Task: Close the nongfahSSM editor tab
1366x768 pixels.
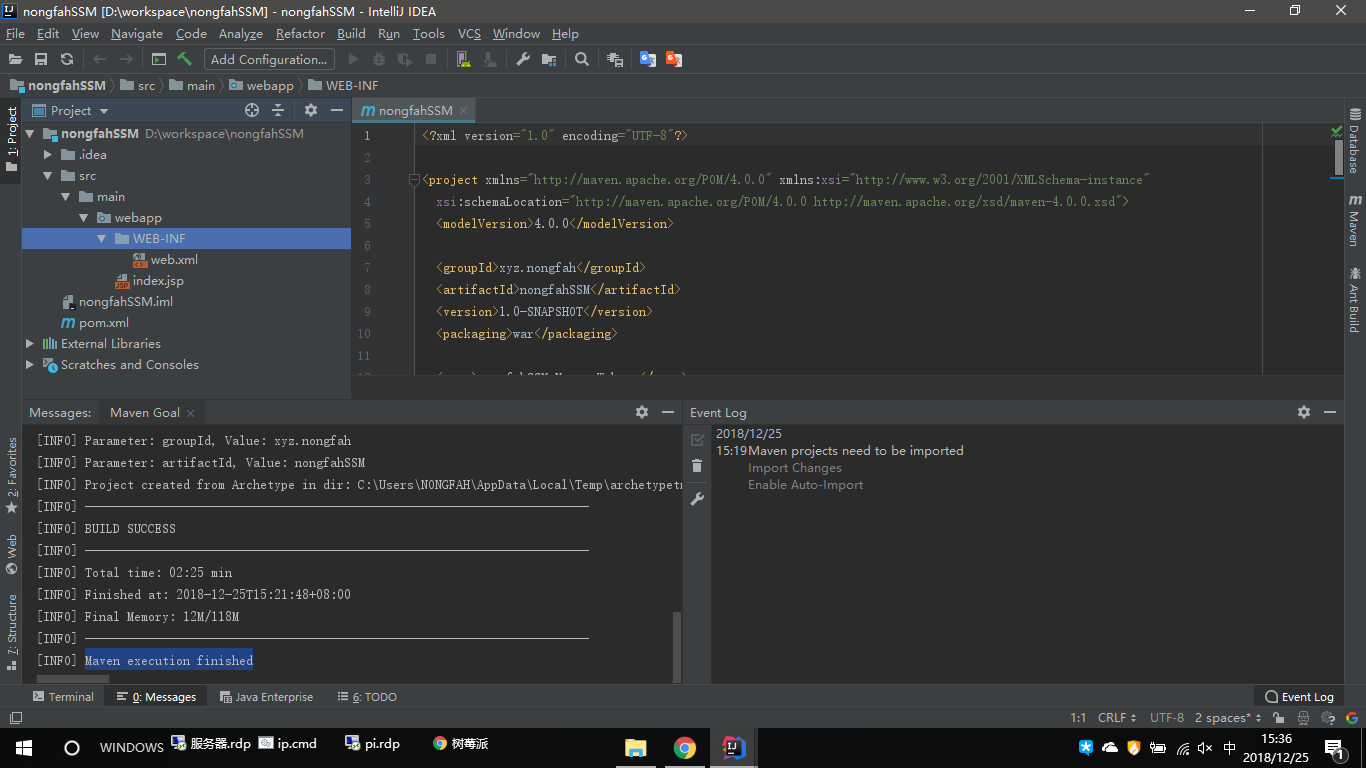Action: coord(465,111)
